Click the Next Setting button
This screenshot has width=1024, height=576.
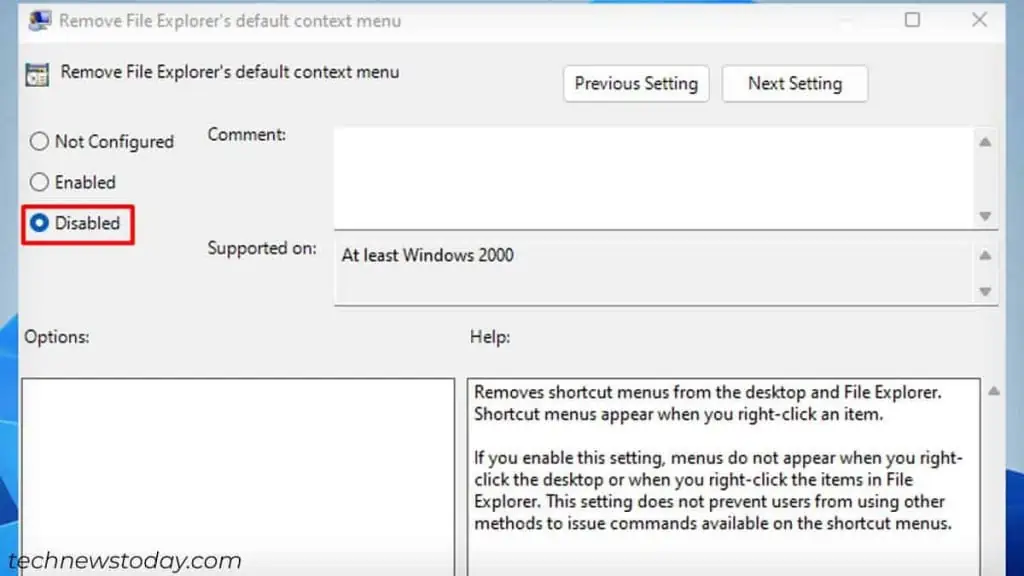click(795, 83)
